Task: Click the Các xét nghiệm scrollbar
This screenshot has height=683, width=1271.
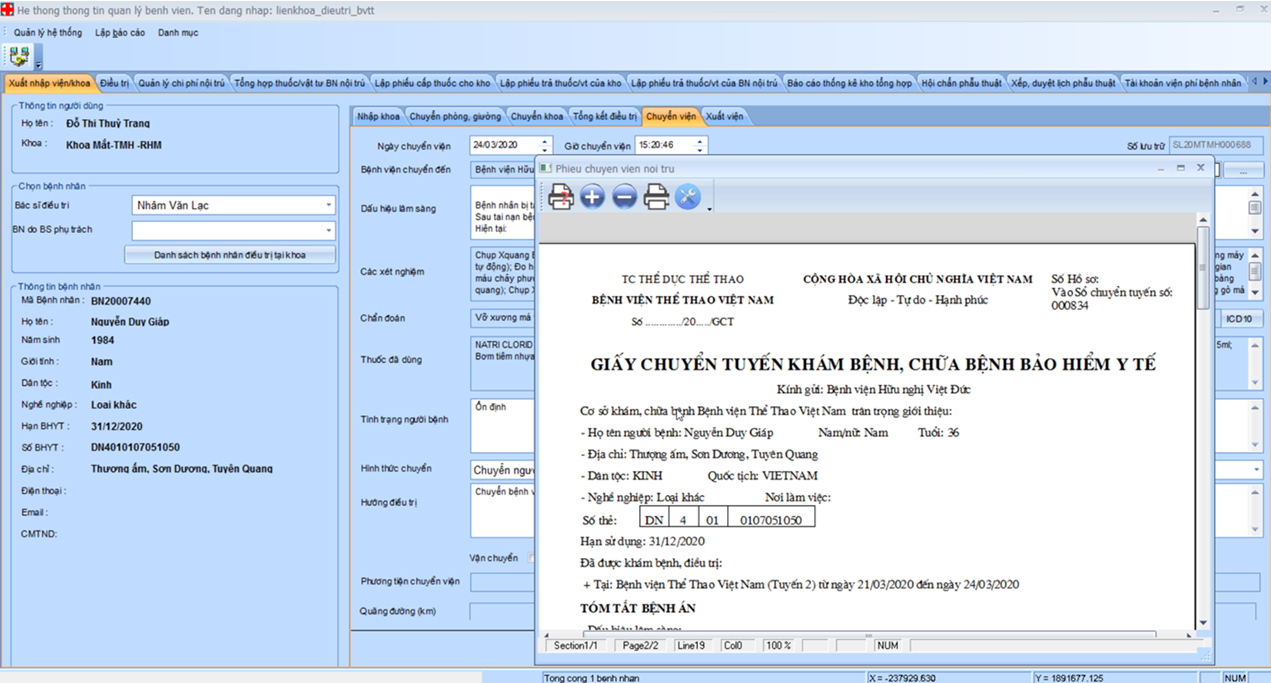Action: pyautogui.click(x=1255, y=272)
